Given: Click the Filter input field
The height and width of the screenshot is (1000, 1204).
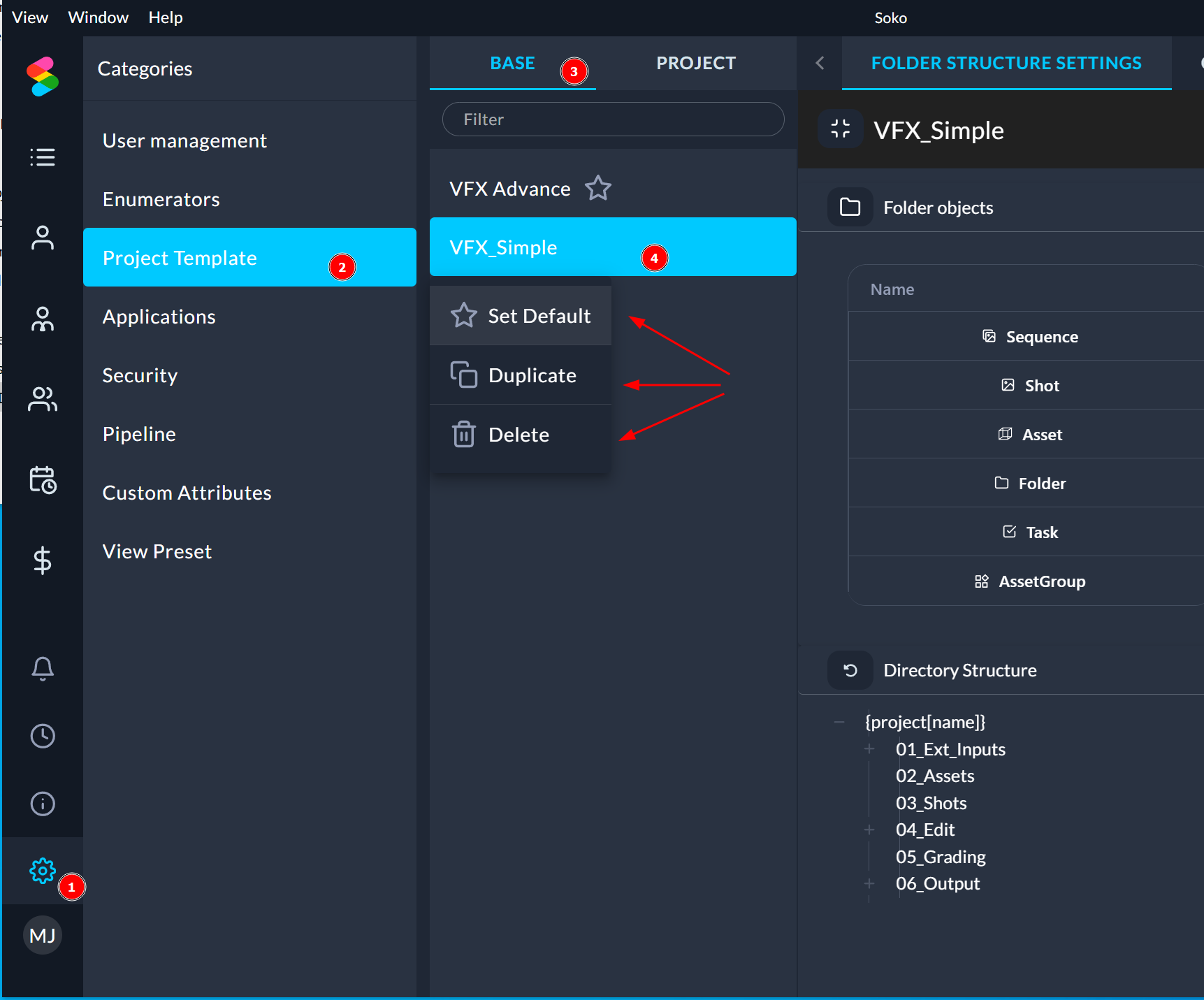Looking at the screenshot, I should click(613, 119).
